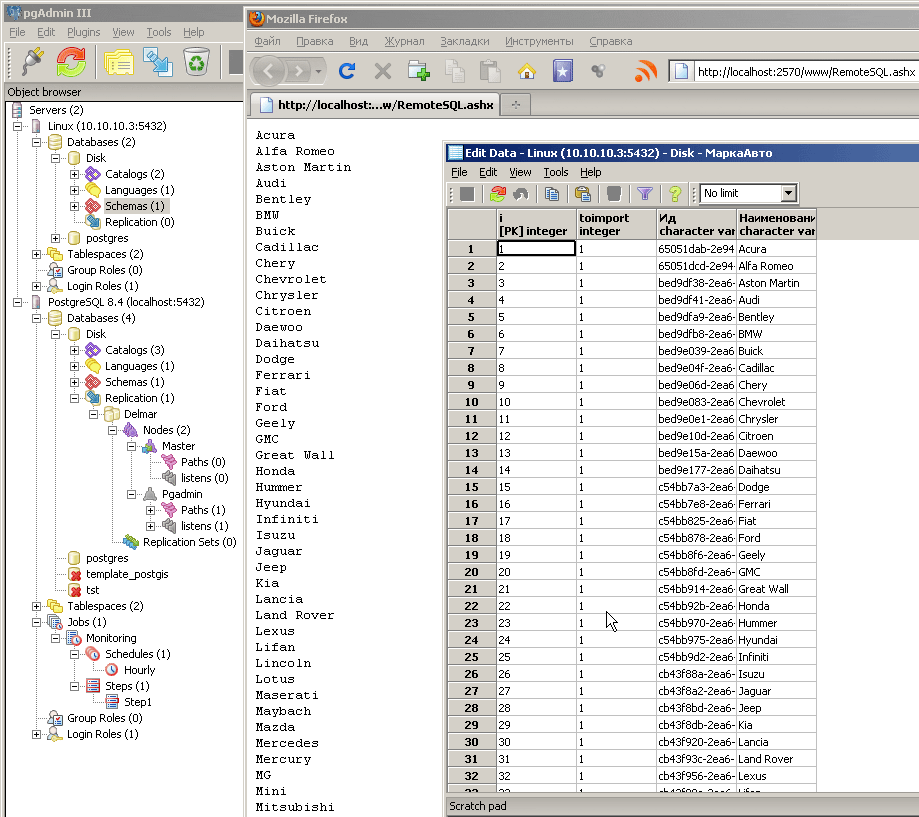919x817 pixels.
Task: Open the No limit row limit dropdown
Action: pos(789,193)
